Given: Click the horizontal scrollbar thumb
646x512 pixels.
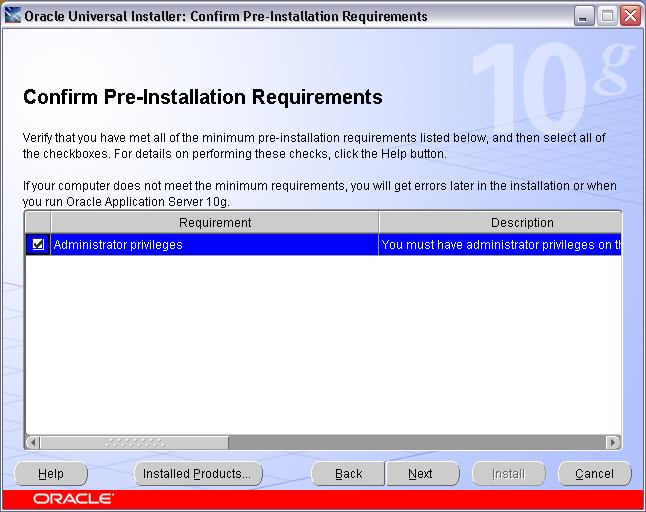Looking at the screenshot, I should [134, 442].
